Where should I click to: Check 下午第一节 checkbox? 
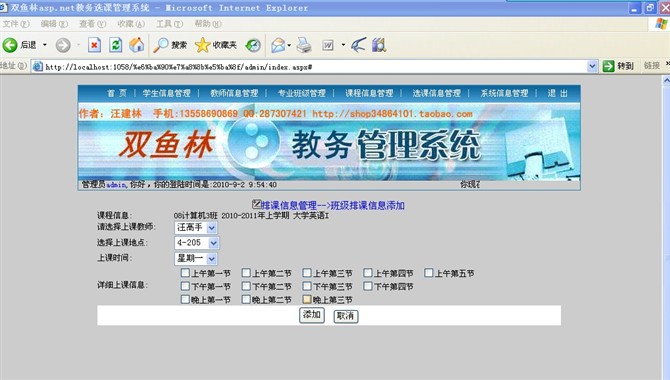(185, 286)
